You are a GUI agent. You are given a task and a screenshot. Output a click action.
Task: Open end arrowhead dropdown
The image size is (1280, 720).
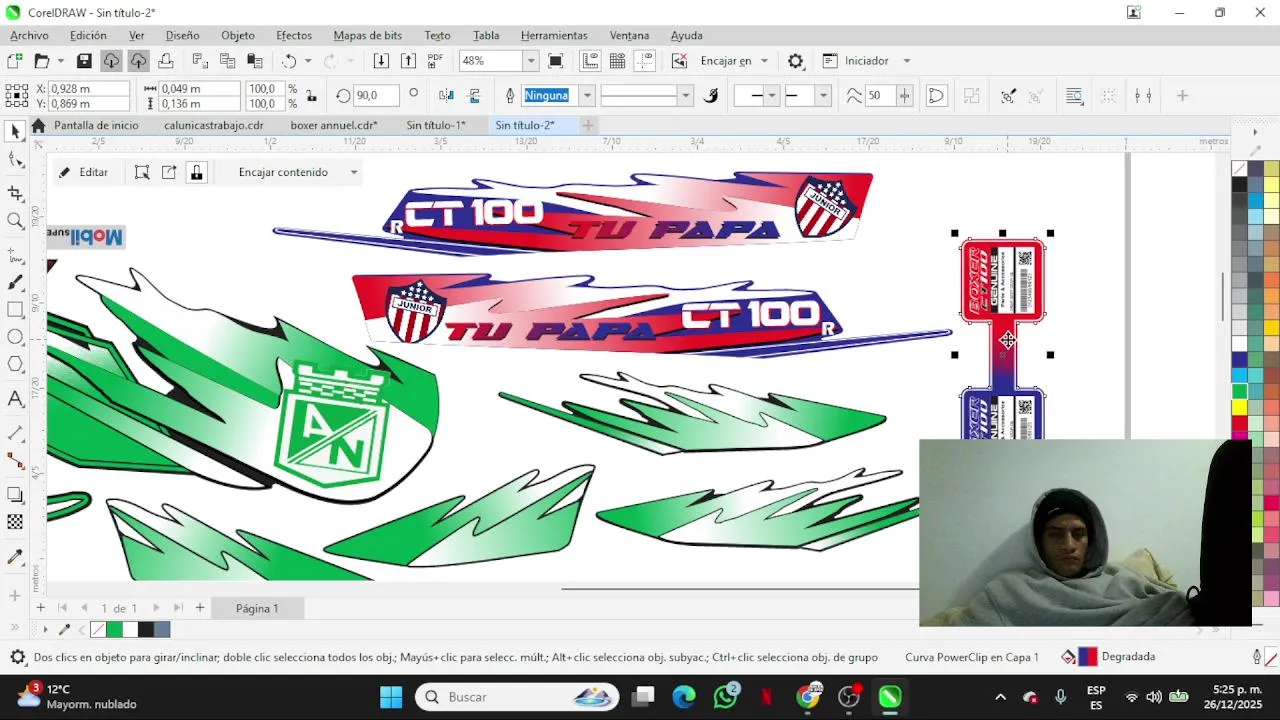823,96
